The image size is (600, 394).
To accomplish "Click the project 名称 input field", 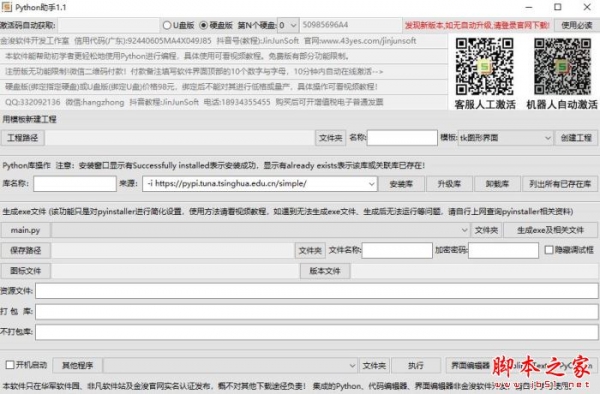I will 402,138.
